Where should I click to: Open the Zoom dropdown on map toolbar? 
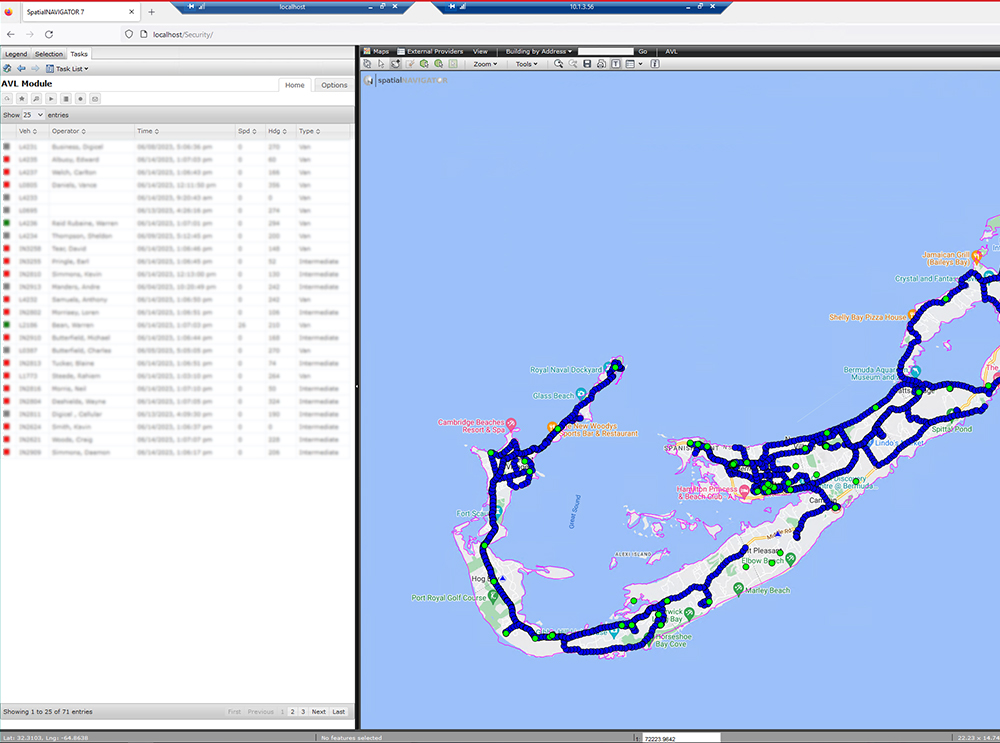coord(485,64)
